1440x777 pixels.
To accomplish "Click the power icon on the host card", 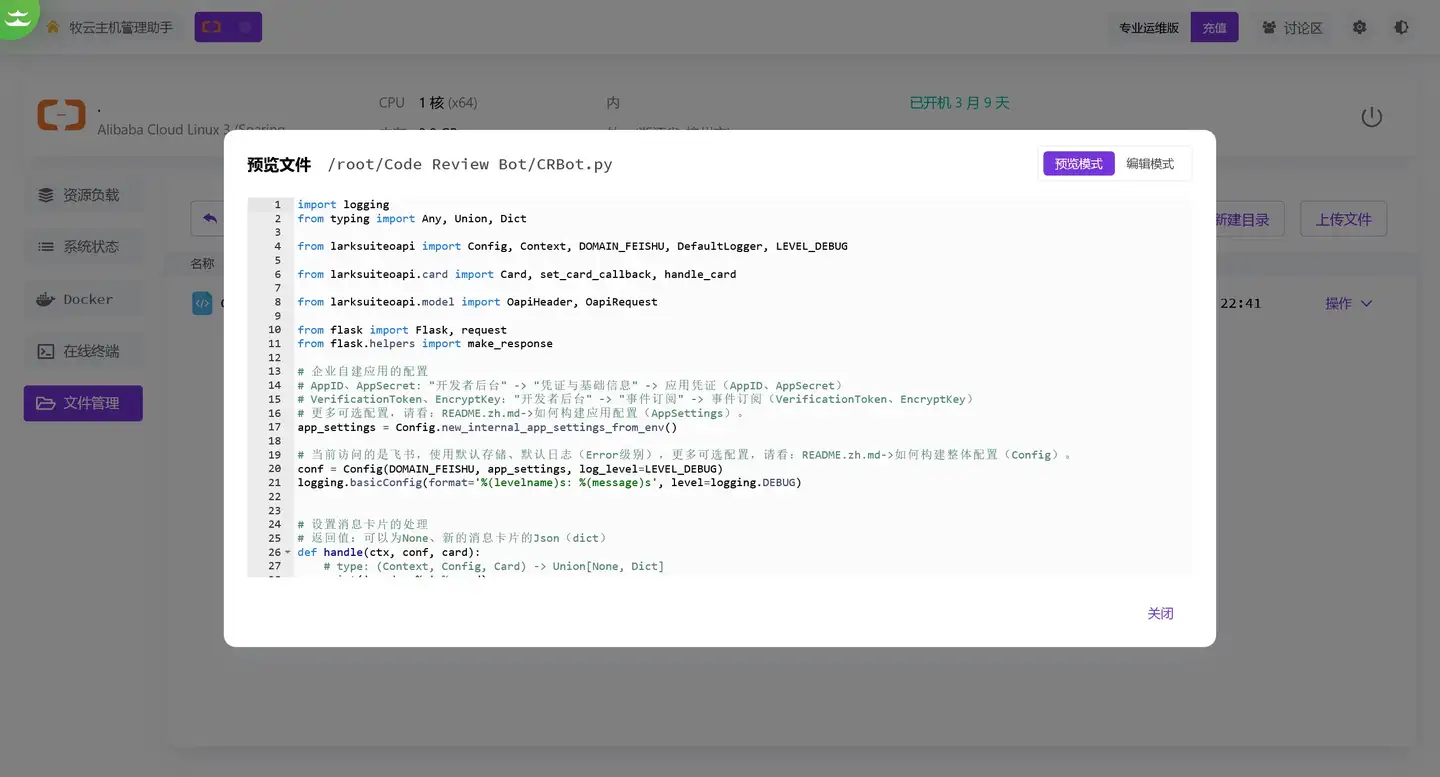I will (1371, 116).
